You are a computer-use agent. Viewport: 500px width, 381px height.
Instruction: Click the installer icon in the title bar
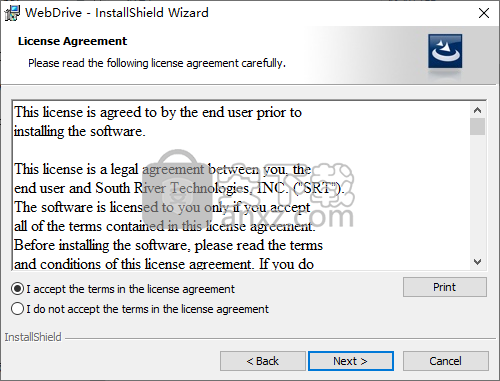(x=12, y=13)
